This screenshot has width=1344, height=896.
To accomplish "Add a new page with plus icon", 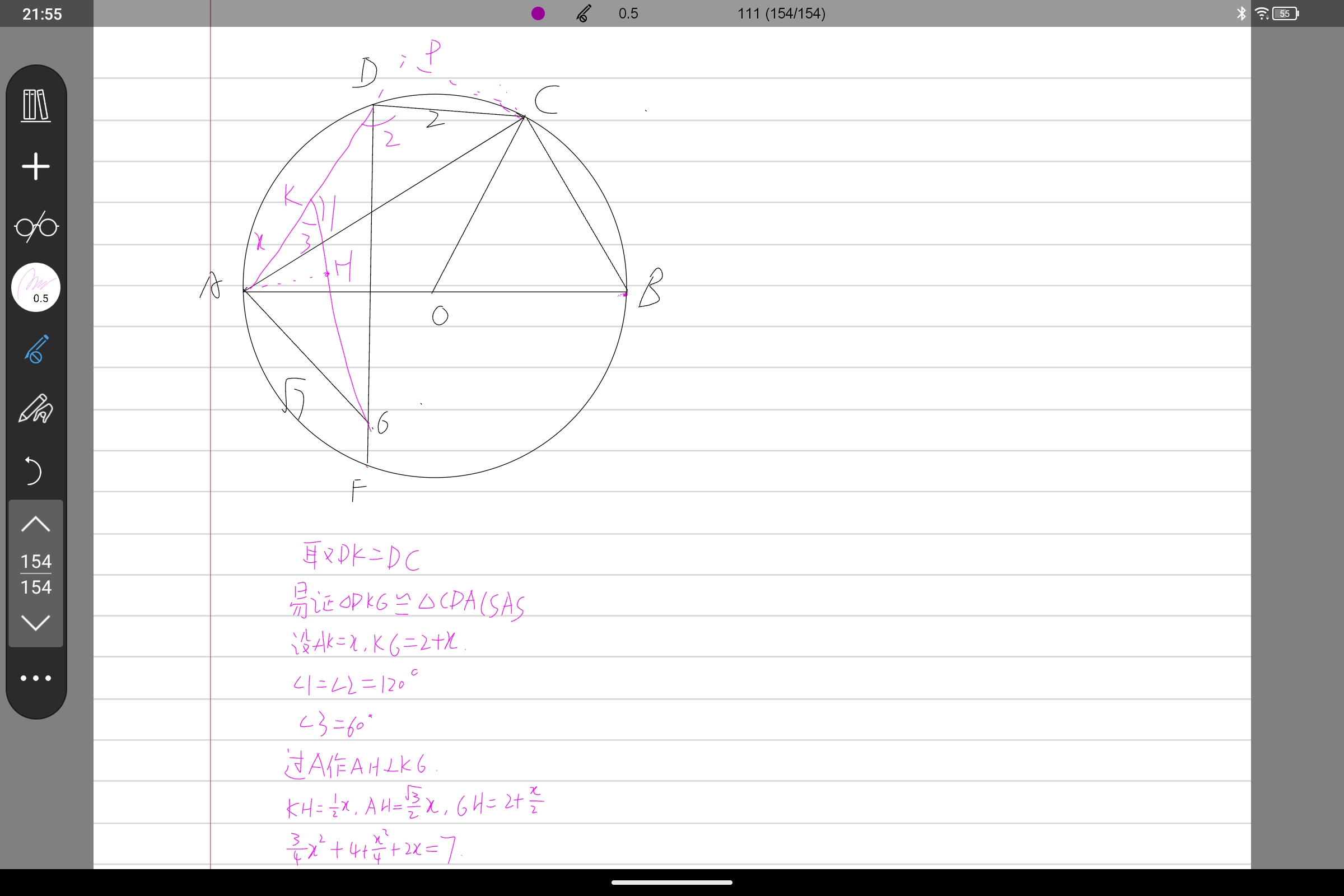I will pyautogui.click(x=36, y=166).
